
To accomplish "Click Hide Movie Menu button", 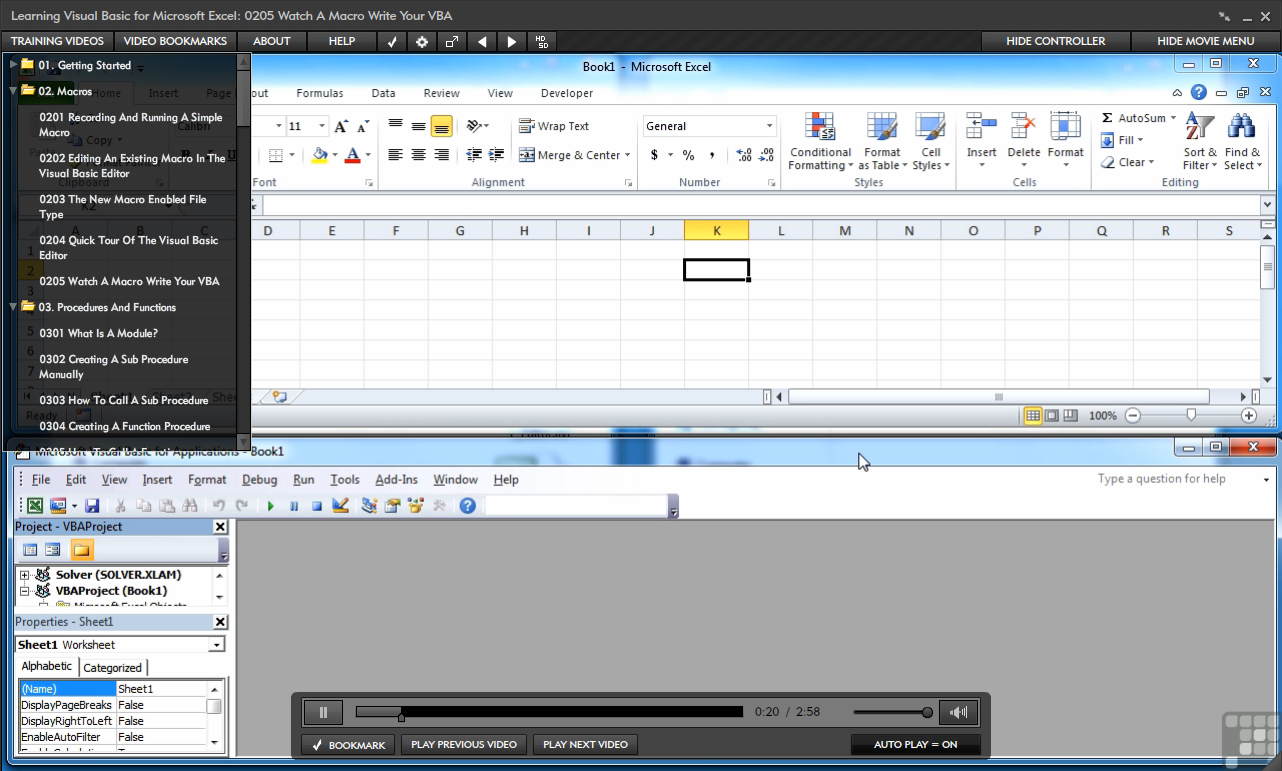I will click(1205, 41).
